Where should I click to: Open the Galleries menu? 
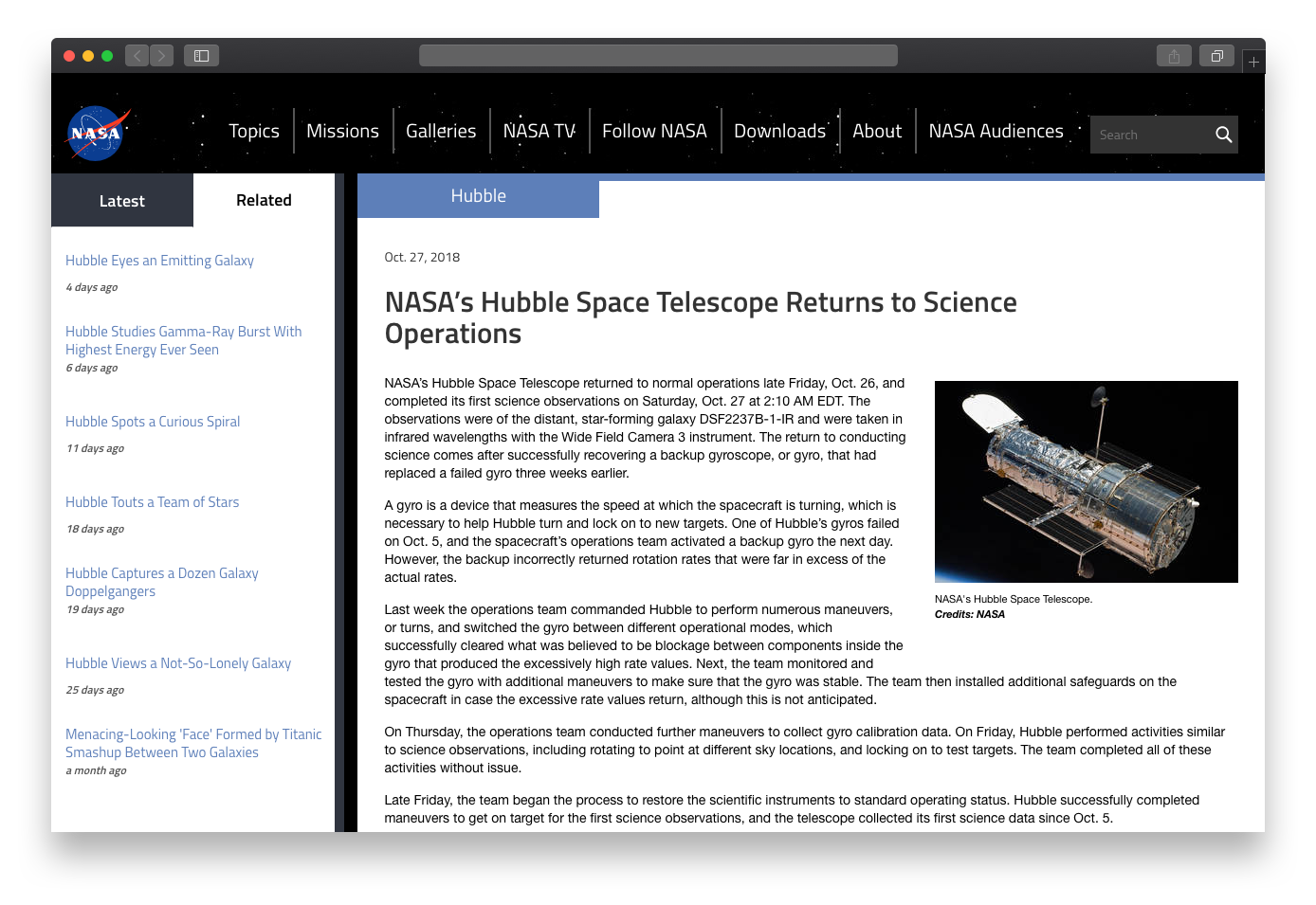click(x=441, y=132)
